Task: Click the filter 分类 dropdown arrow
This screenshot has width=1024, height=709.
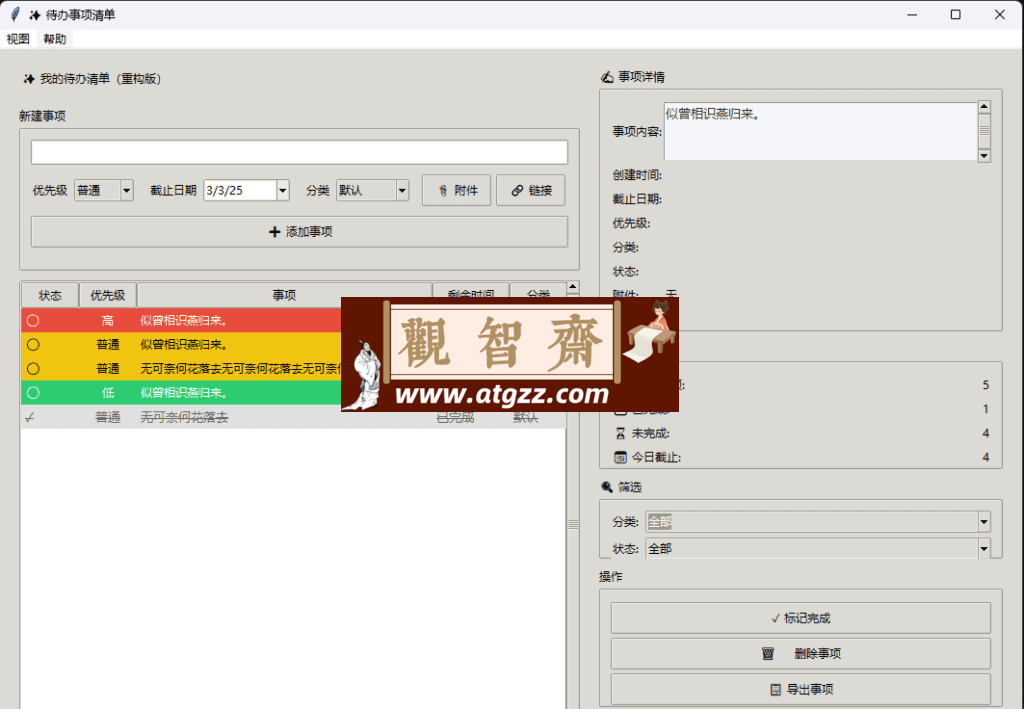Action: 984,522
